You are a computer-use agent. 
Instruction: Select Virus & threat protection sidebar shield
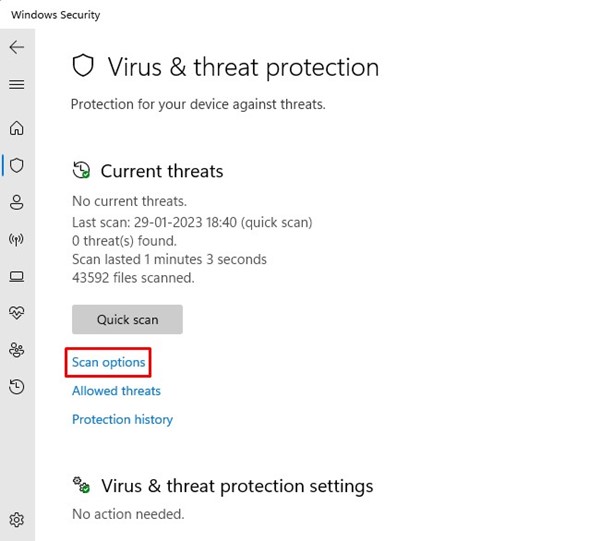(16, 165)
